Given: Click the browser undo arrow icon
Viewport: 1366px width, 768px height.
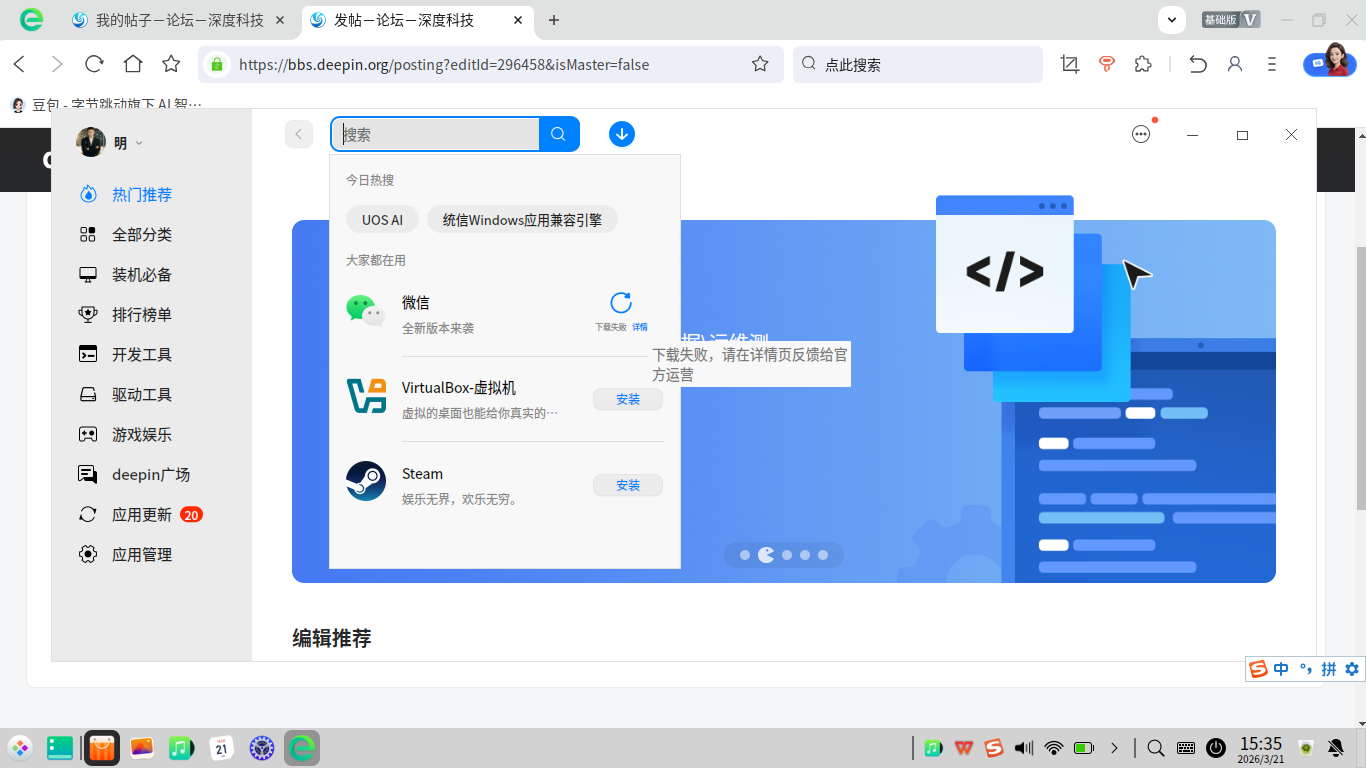Looking at the screenshot, I should pos(1198,64).
